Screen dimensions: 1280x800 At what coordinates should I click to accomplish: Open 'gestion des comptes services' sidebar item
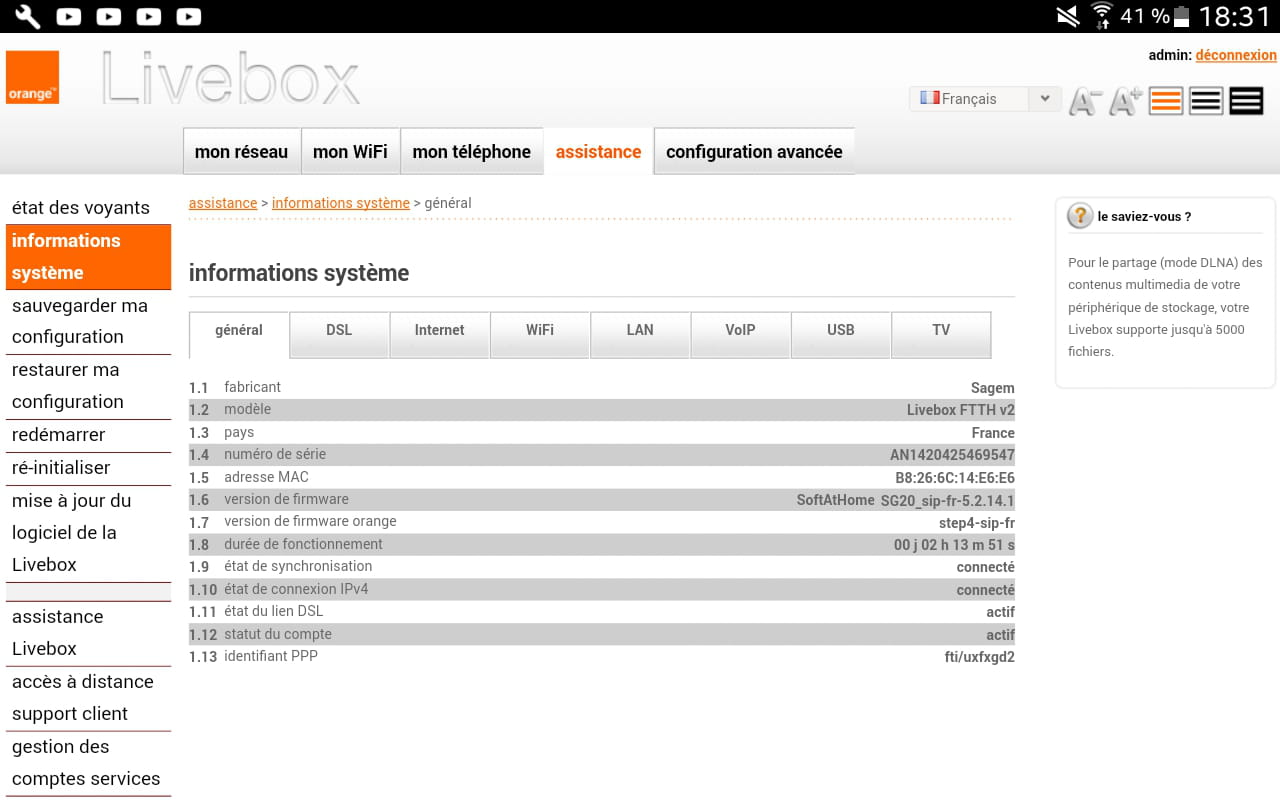tap(88, 763)
